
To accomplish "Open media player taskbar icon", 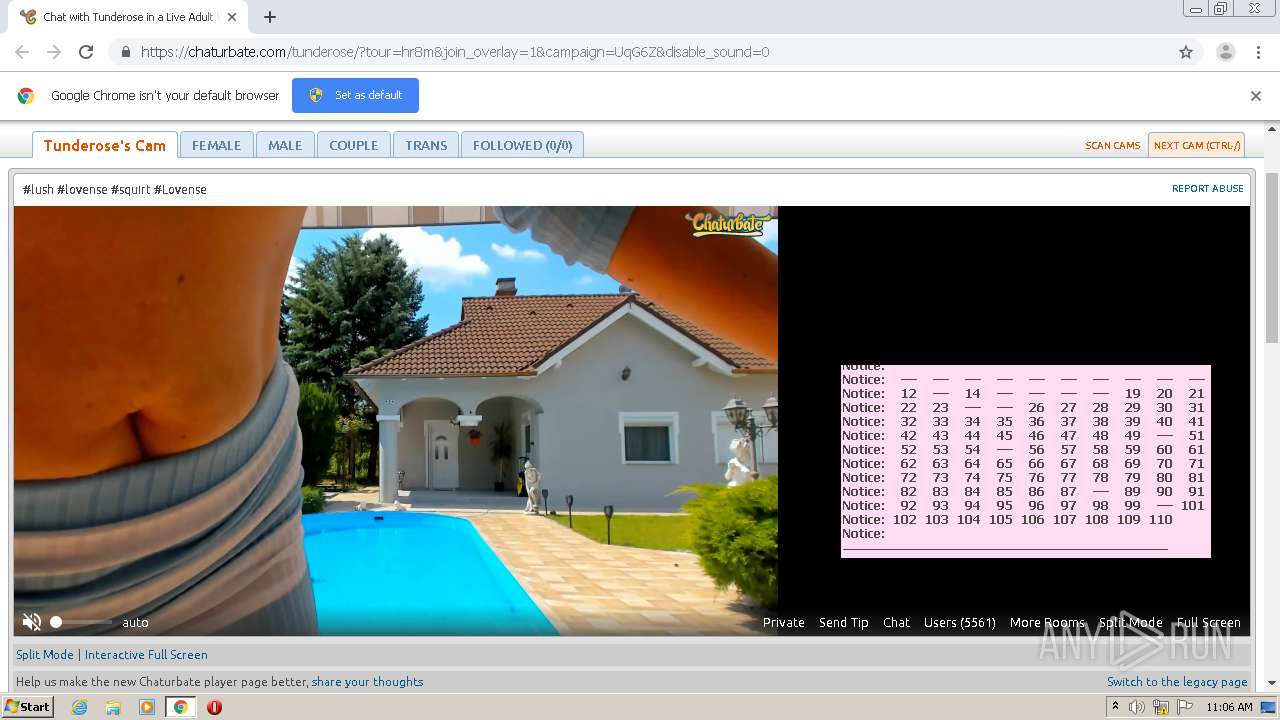I will 147,707.
